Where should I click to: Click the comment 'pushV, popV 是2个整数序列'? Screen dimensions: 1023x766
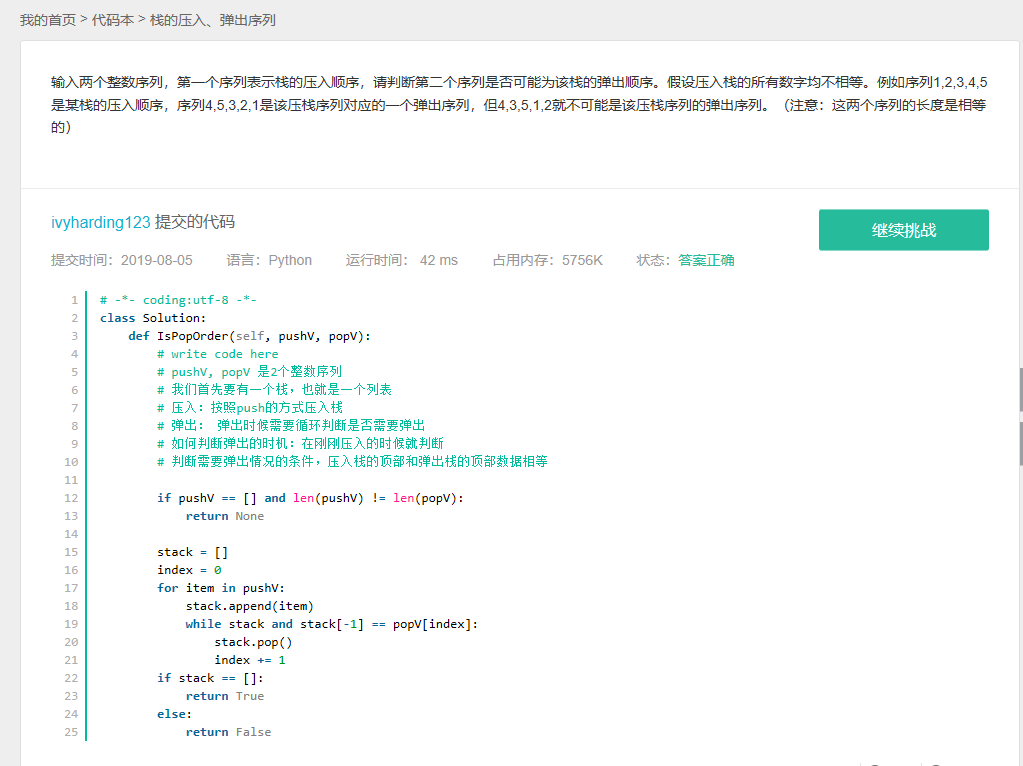pos(249,372)
